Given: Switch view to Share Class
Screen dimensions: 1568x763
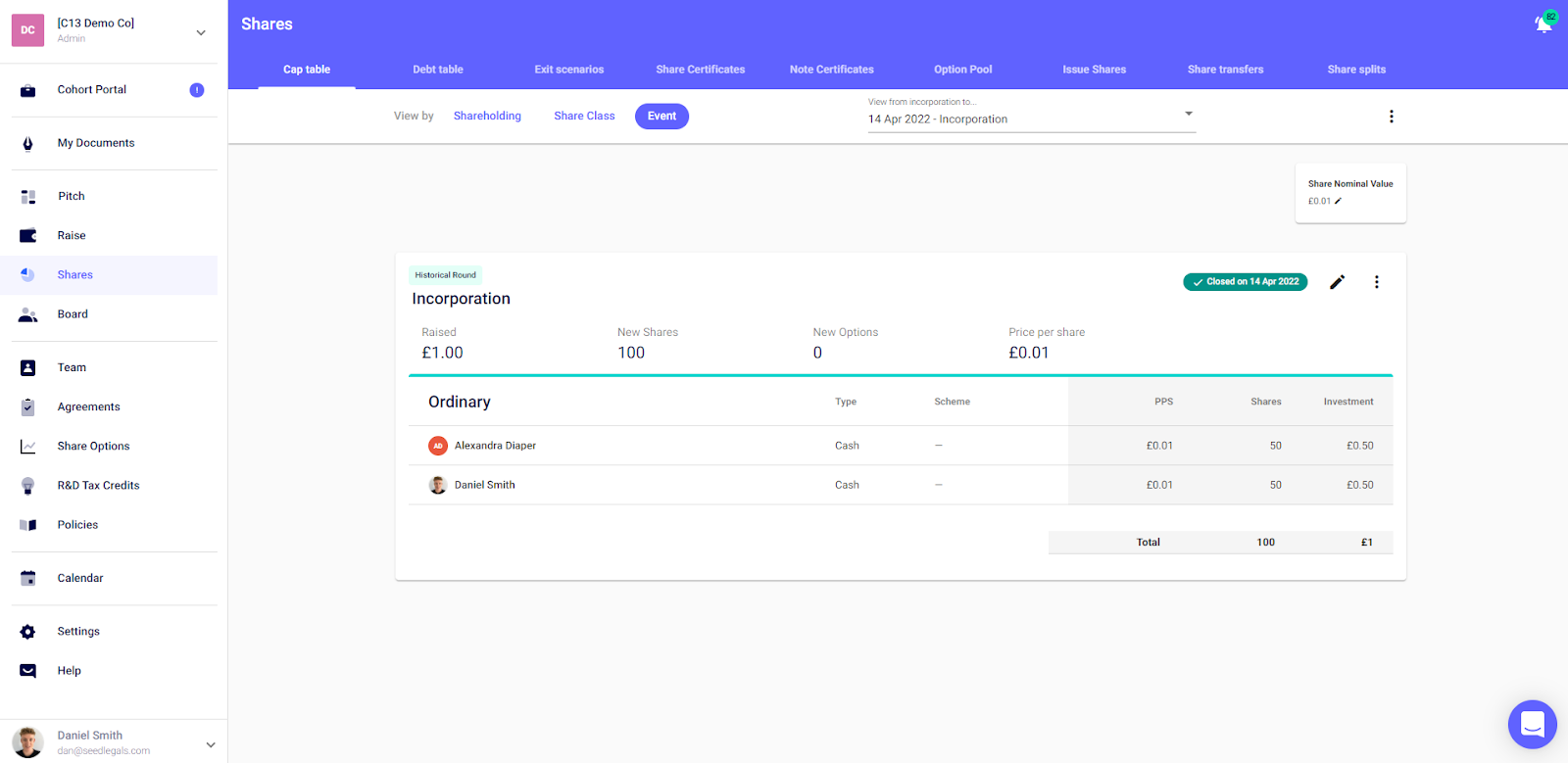Looking at the screenshot, I should pyautogui.click(x=584, y=116).
